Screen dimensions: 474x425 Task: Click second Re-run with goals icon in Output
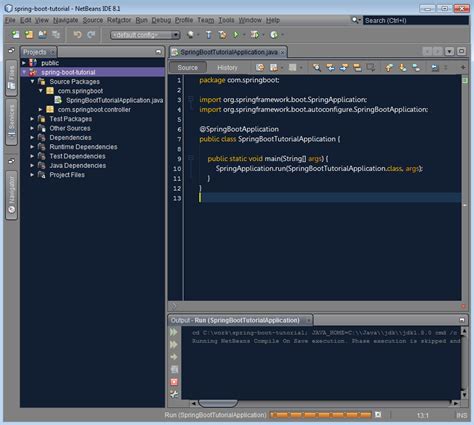174,344
